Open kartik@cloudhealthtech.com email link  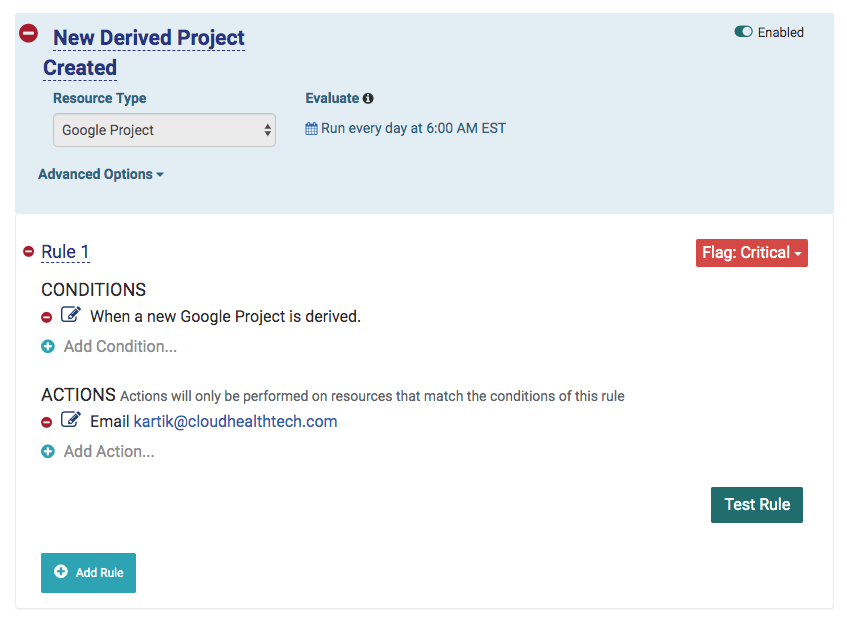tap(235, 422)
